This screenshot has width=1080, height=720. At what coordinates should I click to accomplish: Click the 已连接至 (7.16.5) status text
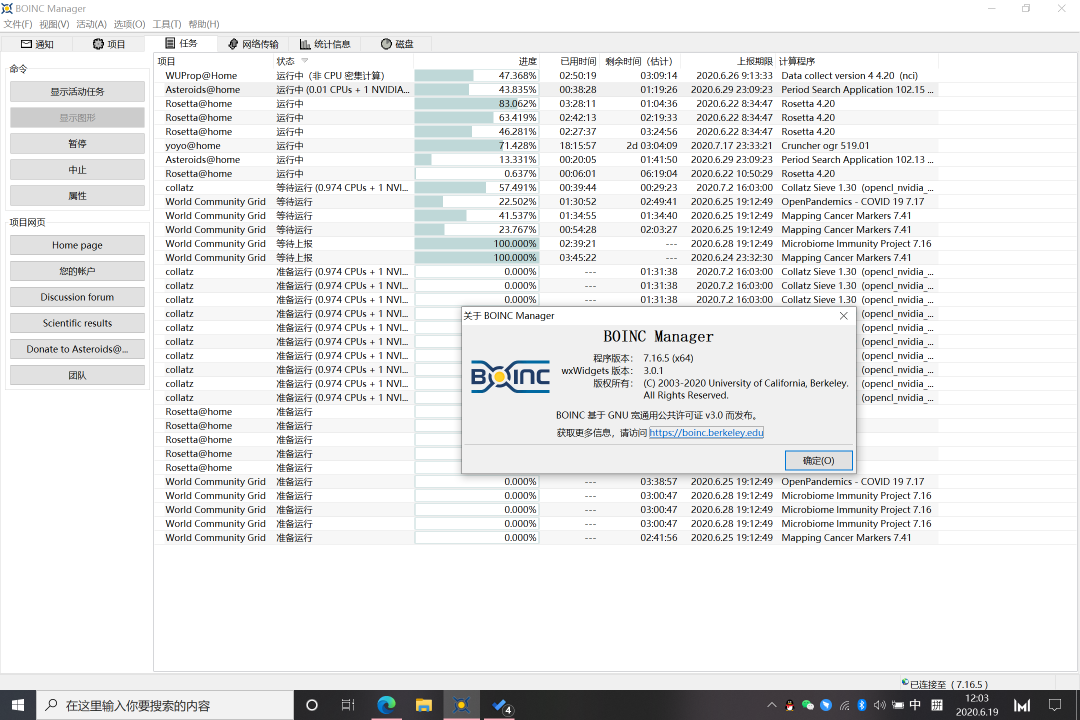point(949,684)
